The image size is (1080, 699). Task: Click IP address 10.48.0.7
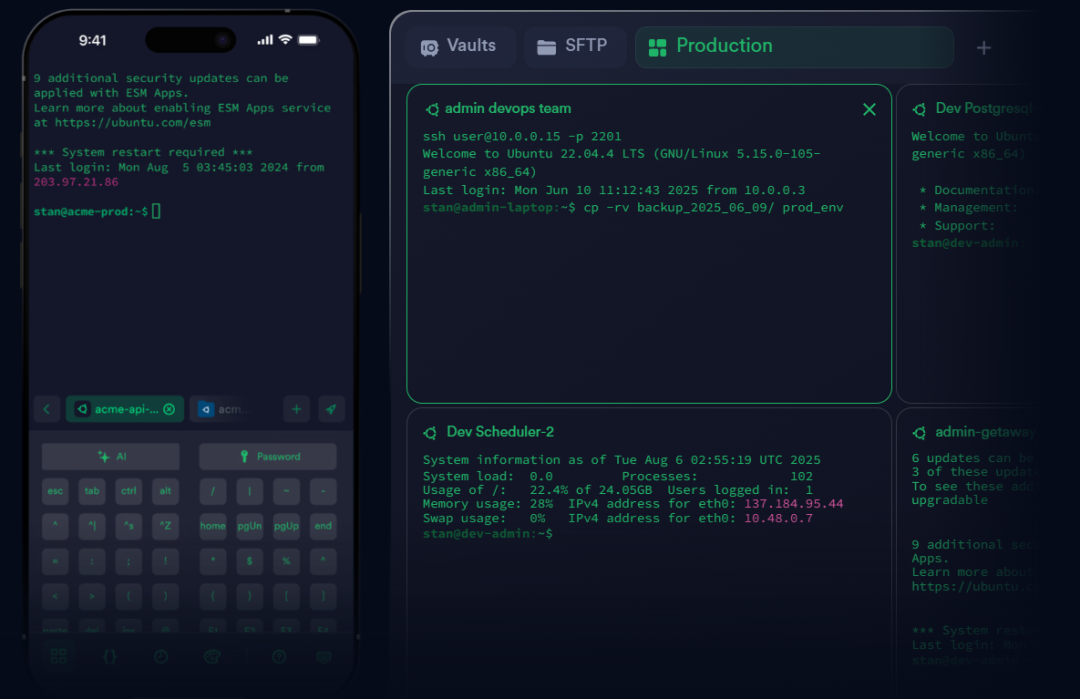pos(778,518)
